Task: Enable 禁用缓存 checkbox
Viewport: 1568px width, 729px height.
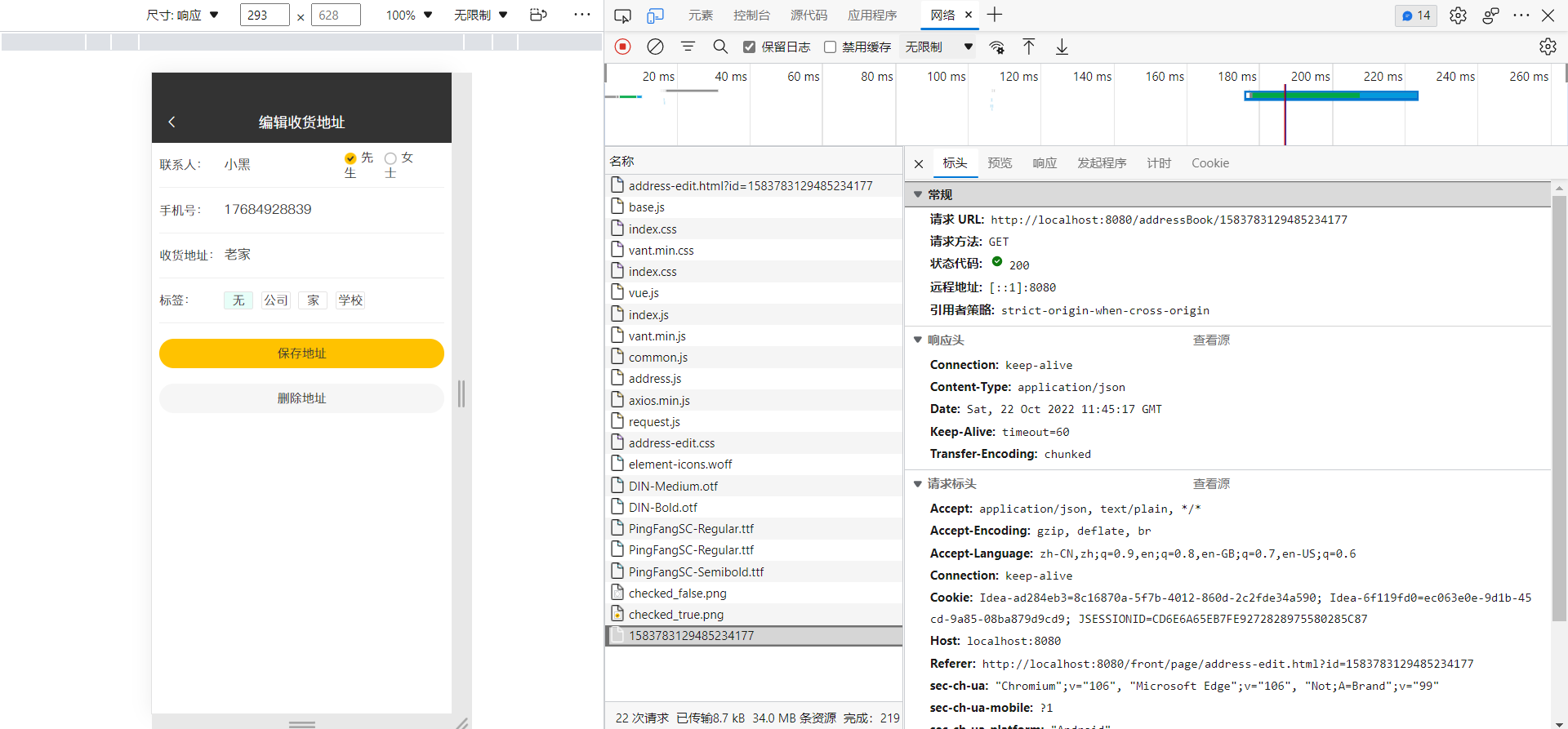Action: tap(831, 47)
